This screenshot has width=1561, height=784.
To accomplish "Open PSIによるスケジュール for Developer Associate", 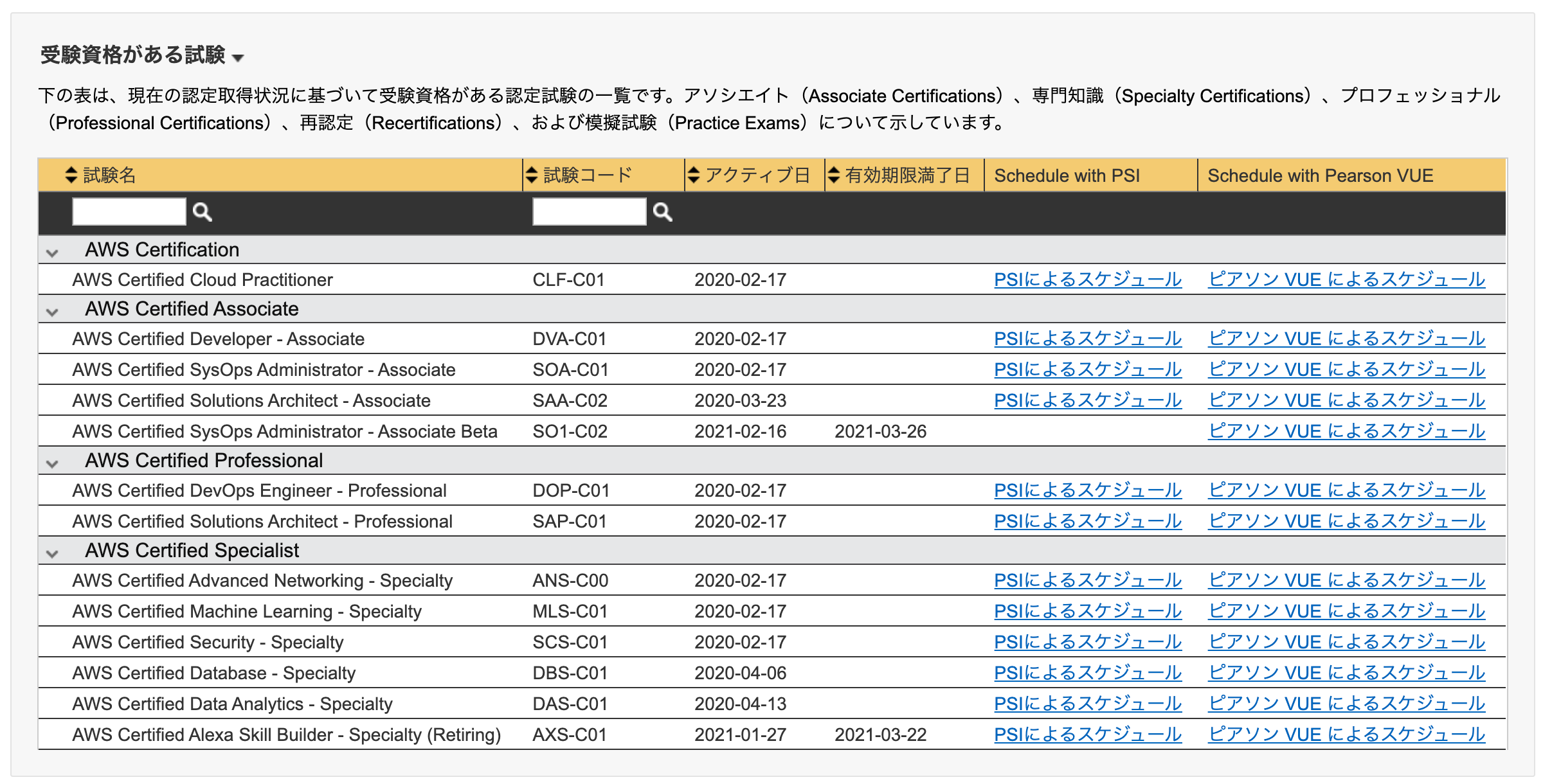I will pos(1088,339).
